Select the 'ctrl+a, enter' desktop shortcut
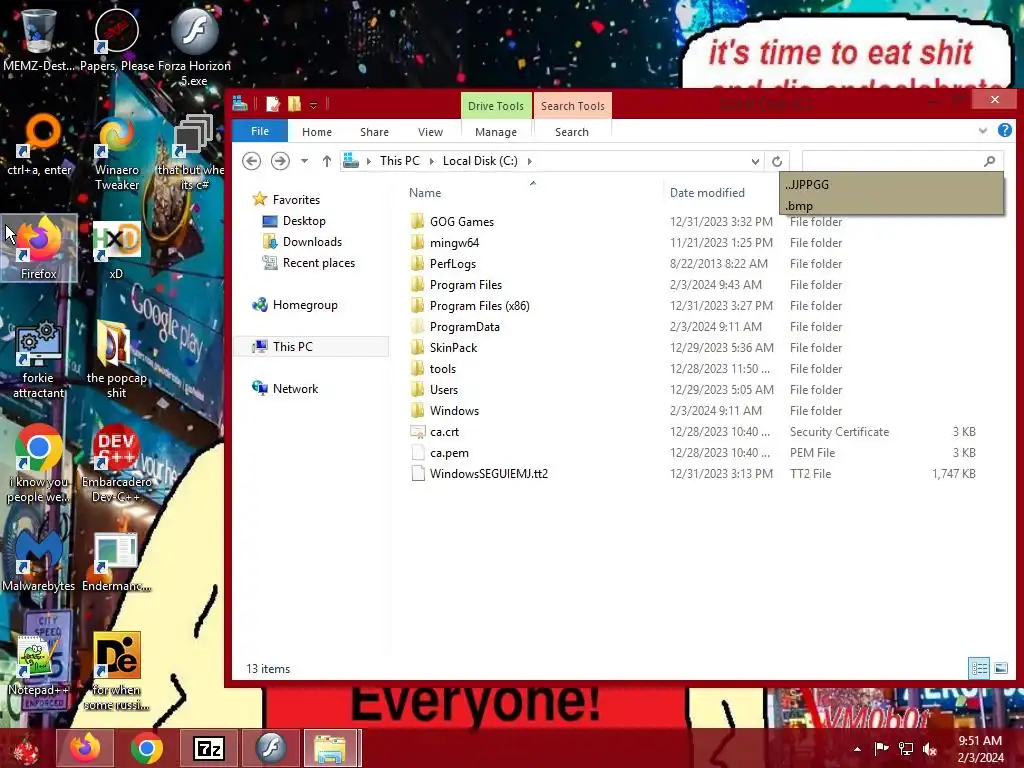The width and height of the screenshot is (1024, 768). (x=39, y=145)
